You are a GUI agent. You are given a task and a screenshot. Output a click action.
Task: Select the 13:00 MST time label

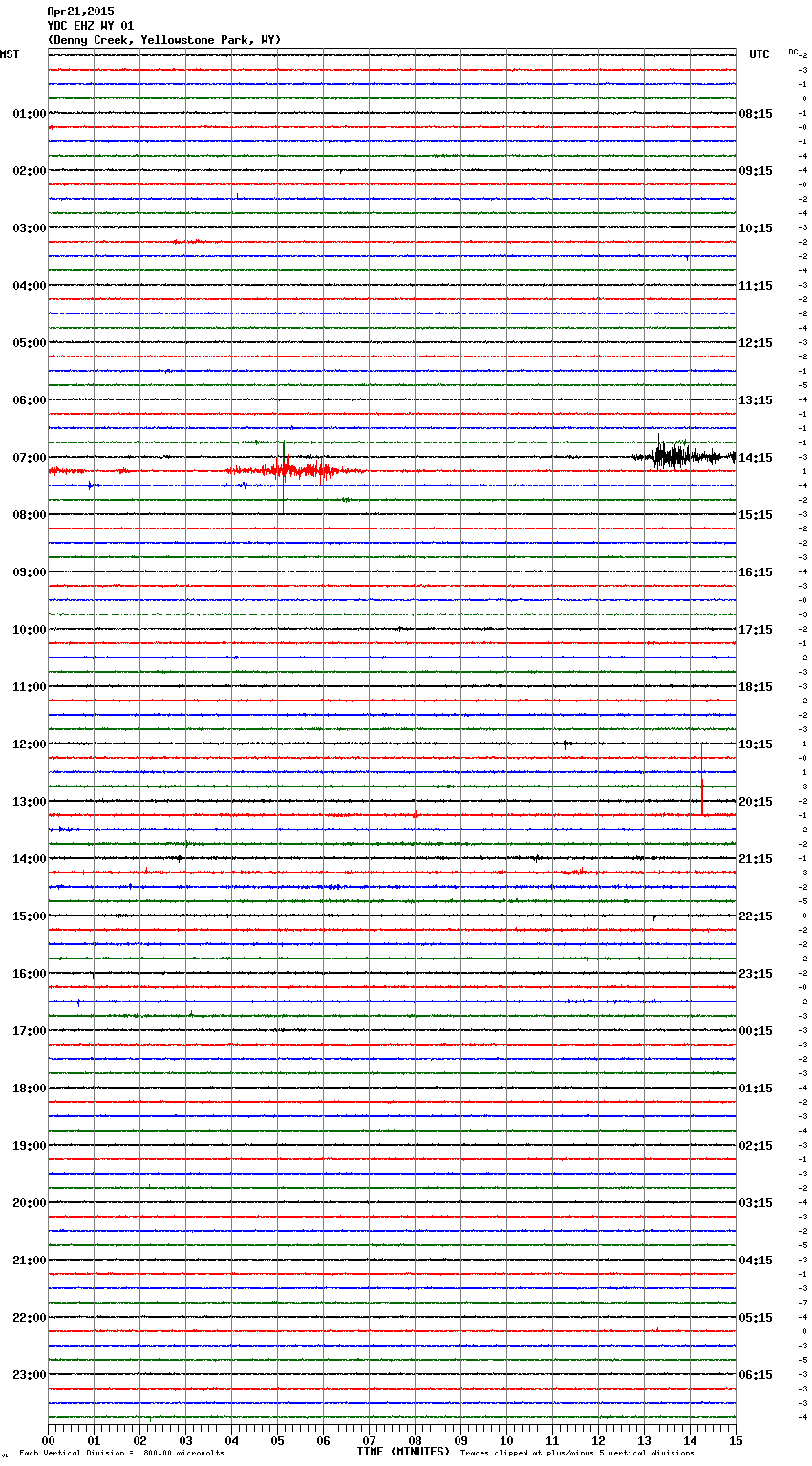(x=30, y=802)
